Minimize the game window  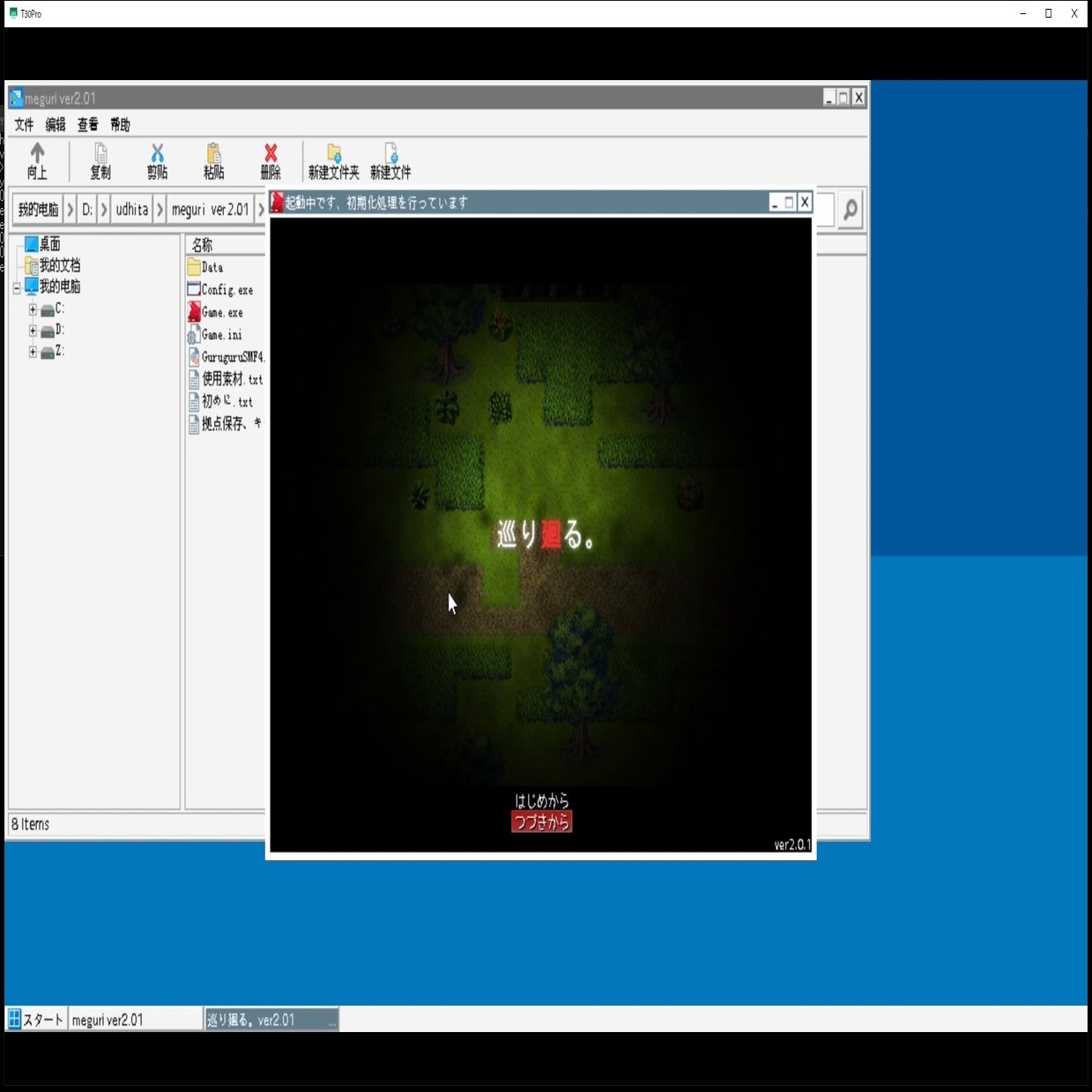point(775,203)
